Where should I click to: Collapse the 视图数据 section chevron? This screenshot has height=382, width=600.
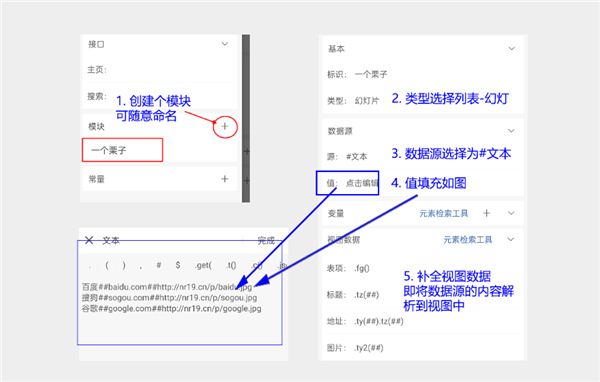click(x=511, y=240)
